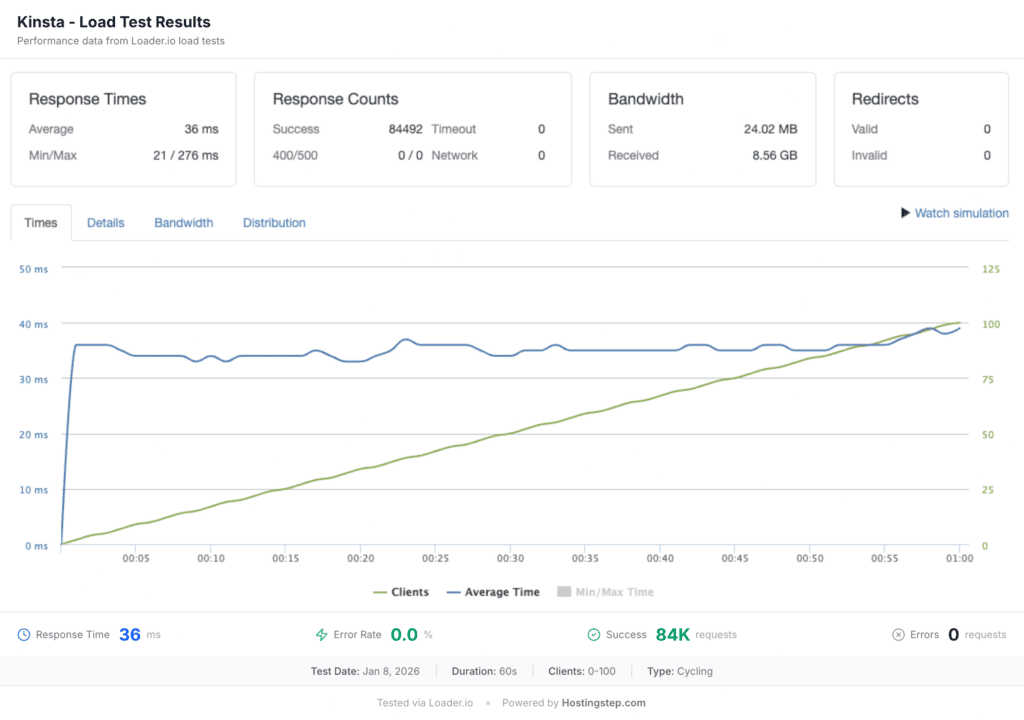1024x720 pixels.
Task: Switch to the Details tab
Action: pos(106,223)
